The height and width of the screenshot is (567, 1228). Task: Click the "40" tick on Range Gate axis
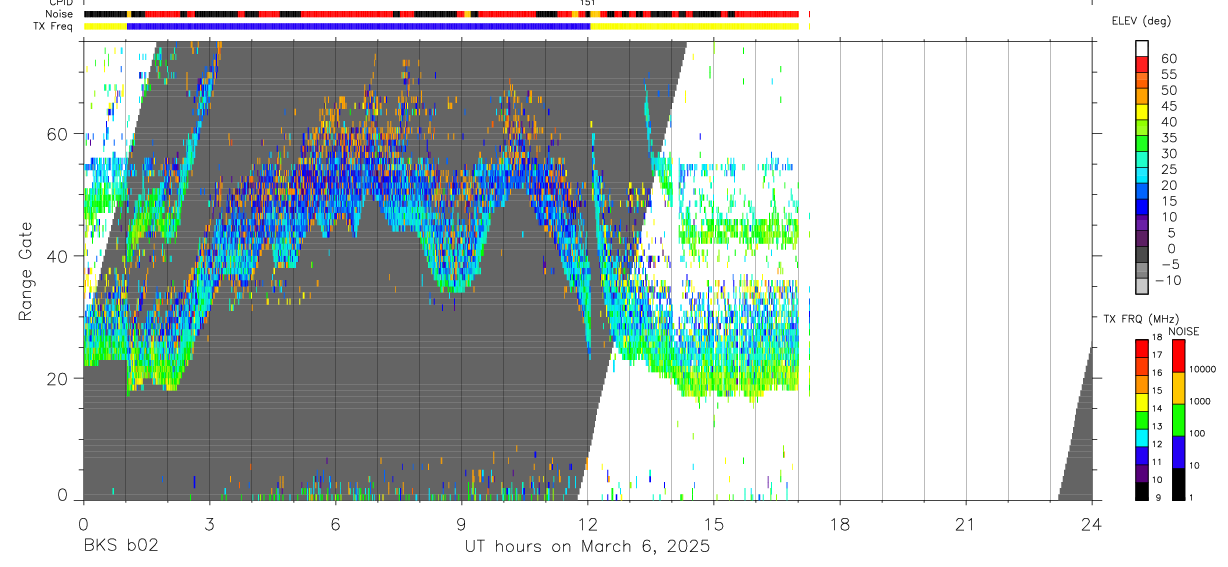tap(57, 256)
